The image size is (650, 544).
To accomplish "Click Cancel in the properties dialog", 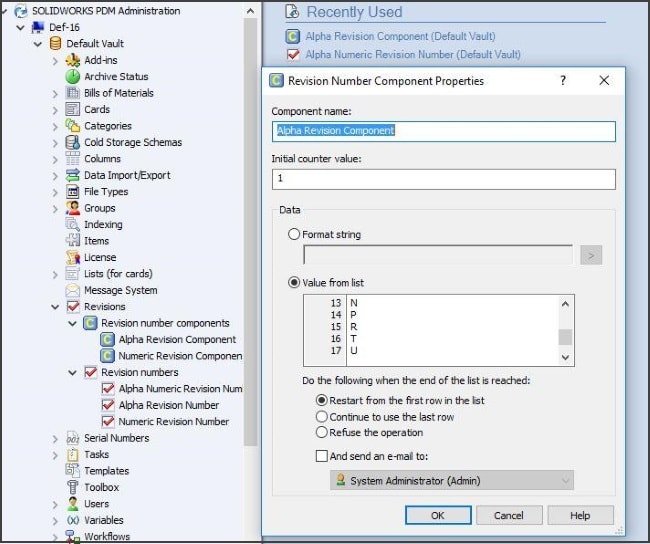I will pos(509,515).
